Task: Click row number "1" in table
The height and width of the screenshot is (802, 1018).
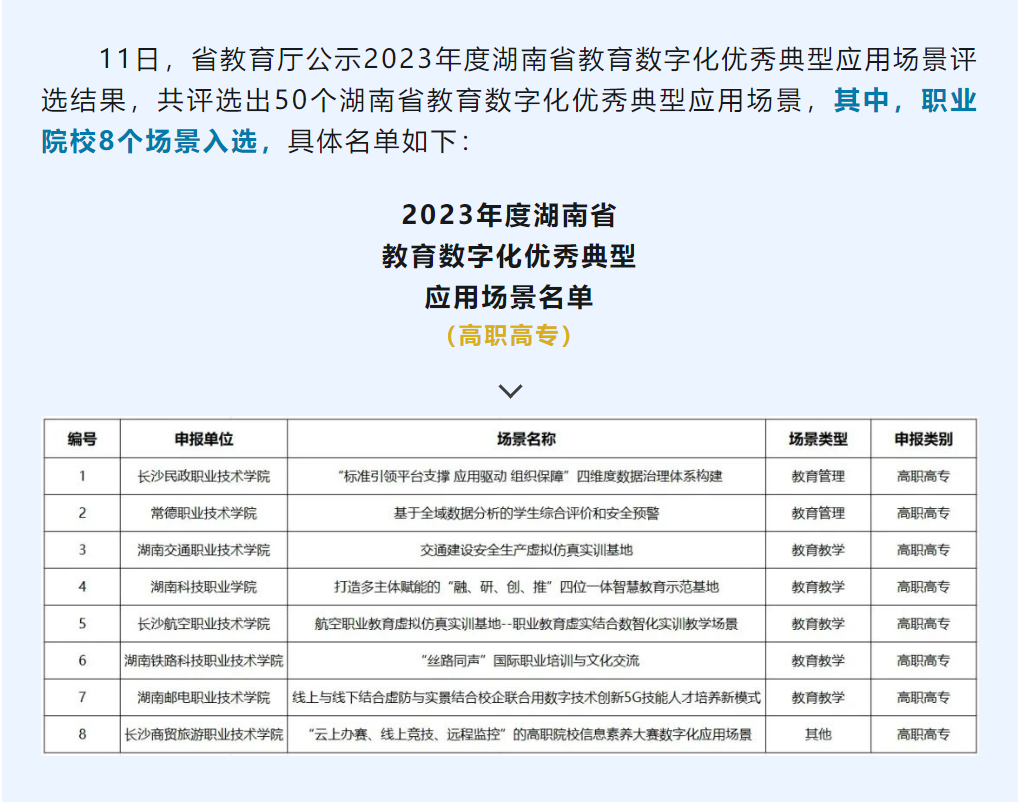Action: (82, 476)
